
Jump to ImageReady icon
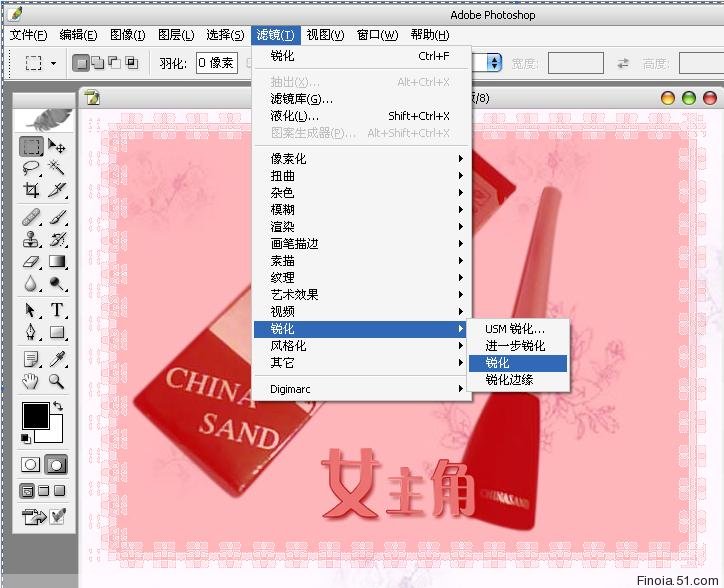[x=34, y=516]
